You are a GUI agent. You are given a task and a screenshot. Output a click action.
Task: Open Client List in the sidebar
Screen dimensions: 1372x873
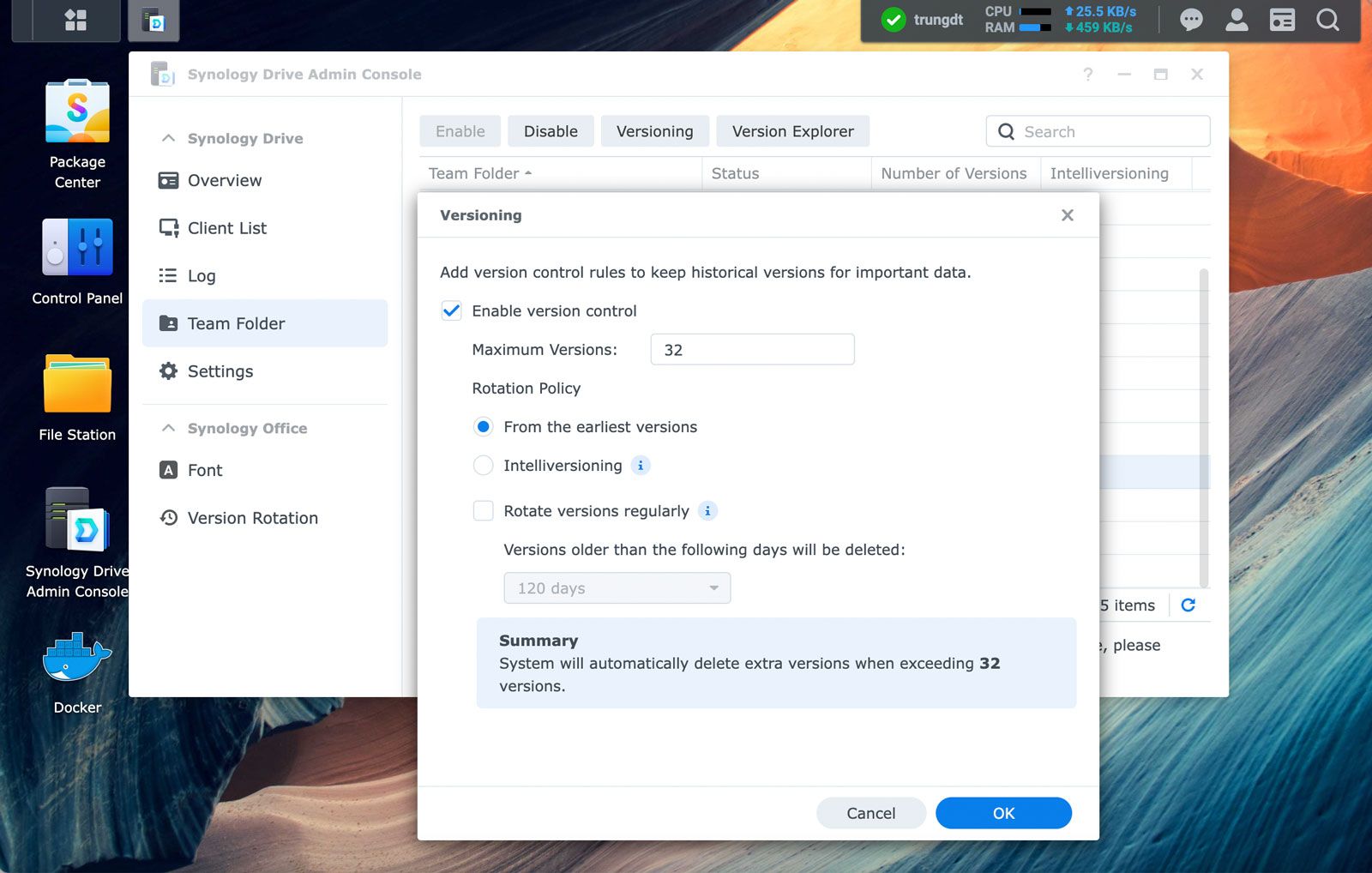coord(265,228)
